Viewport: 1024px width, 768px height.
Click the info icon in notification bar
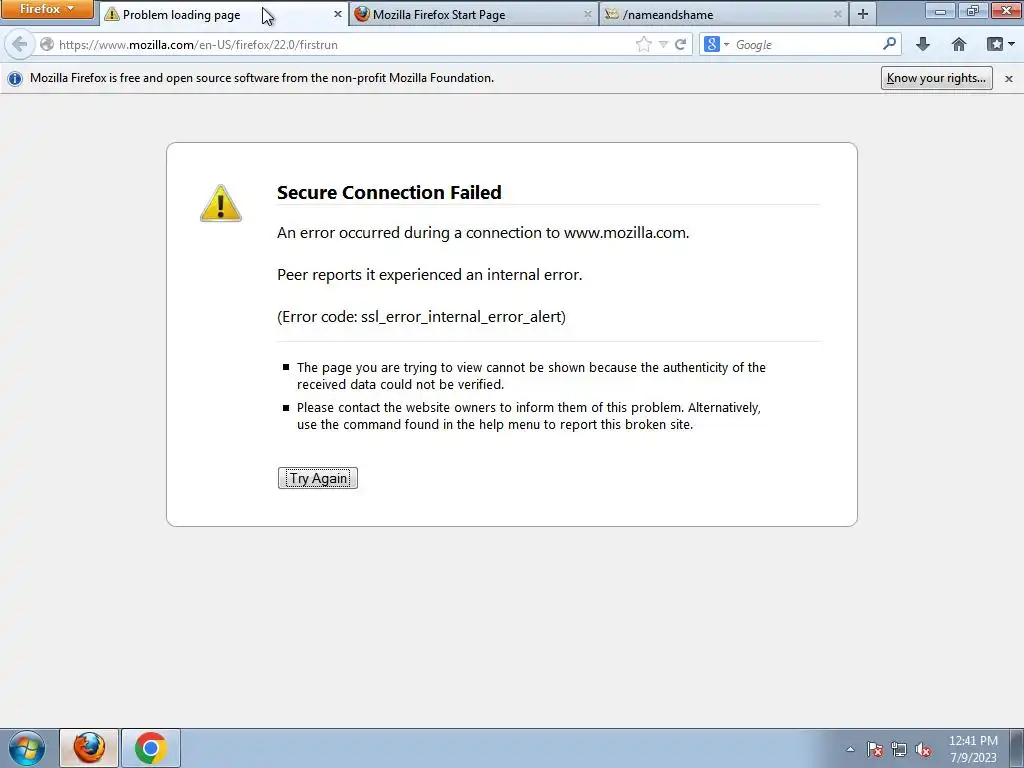click(x=14, y=78)
